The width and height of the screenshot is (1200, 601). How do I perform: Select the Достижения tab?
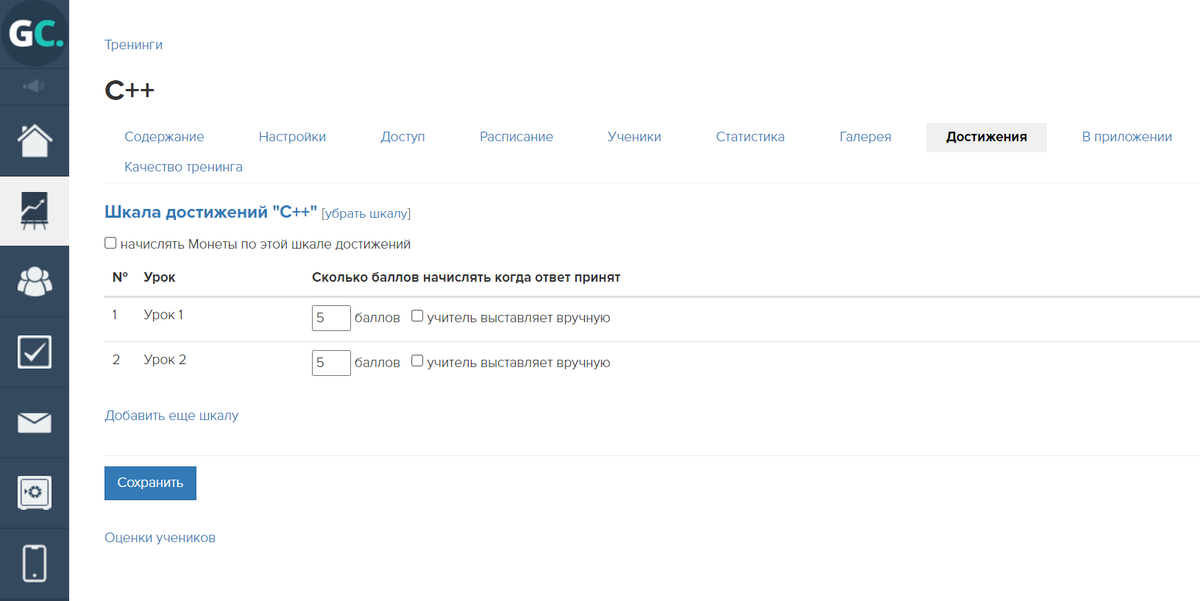tap(986, 137)
